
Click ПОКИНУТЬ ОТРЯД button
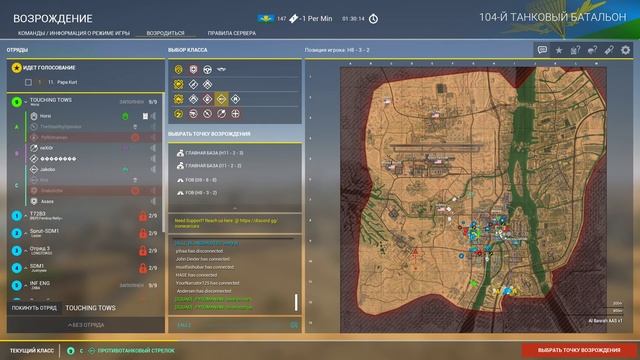[34, 308]
